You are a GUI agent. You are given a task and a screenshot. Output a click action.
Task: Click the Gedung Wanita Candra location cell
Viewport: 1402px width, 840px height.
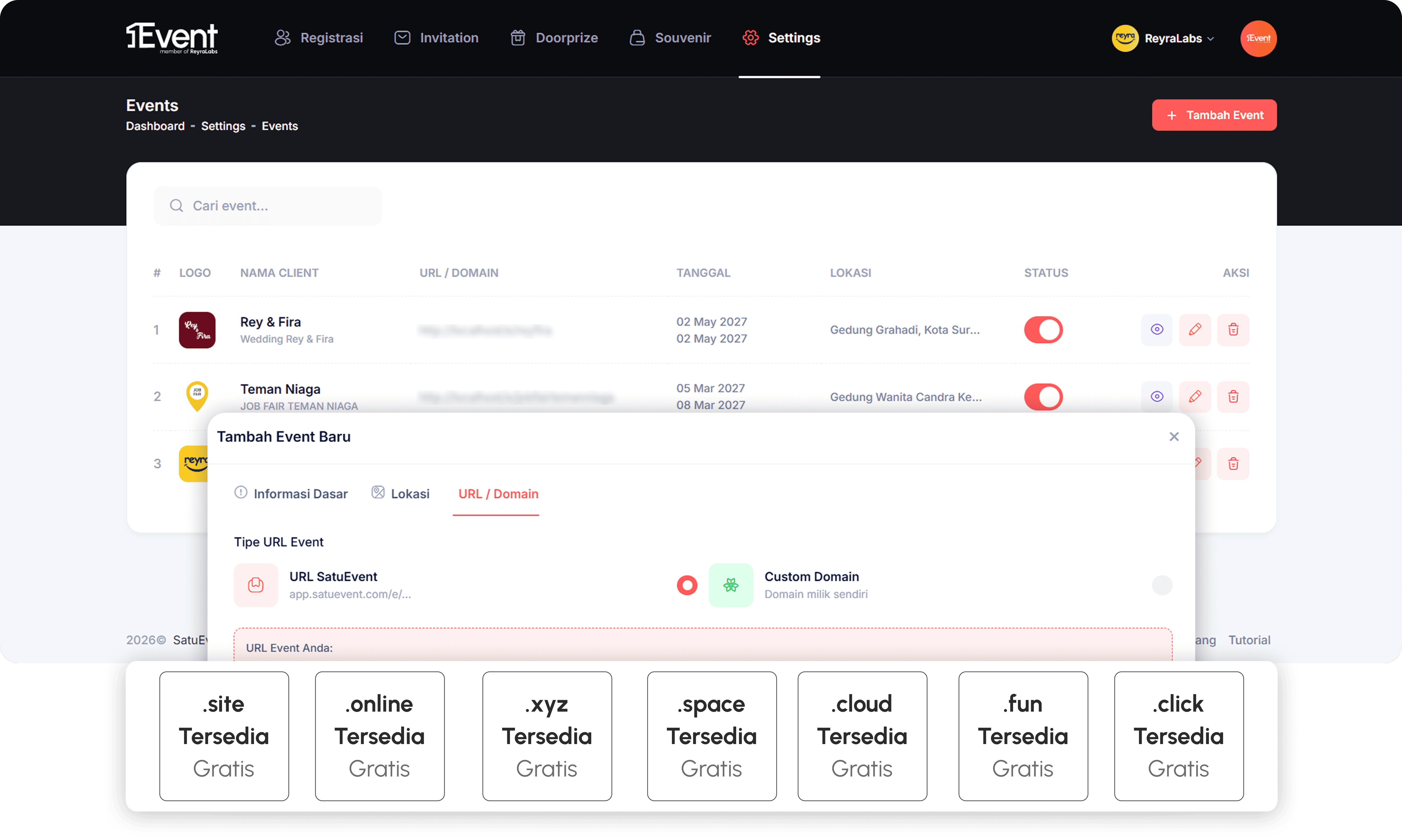[906, 397]
